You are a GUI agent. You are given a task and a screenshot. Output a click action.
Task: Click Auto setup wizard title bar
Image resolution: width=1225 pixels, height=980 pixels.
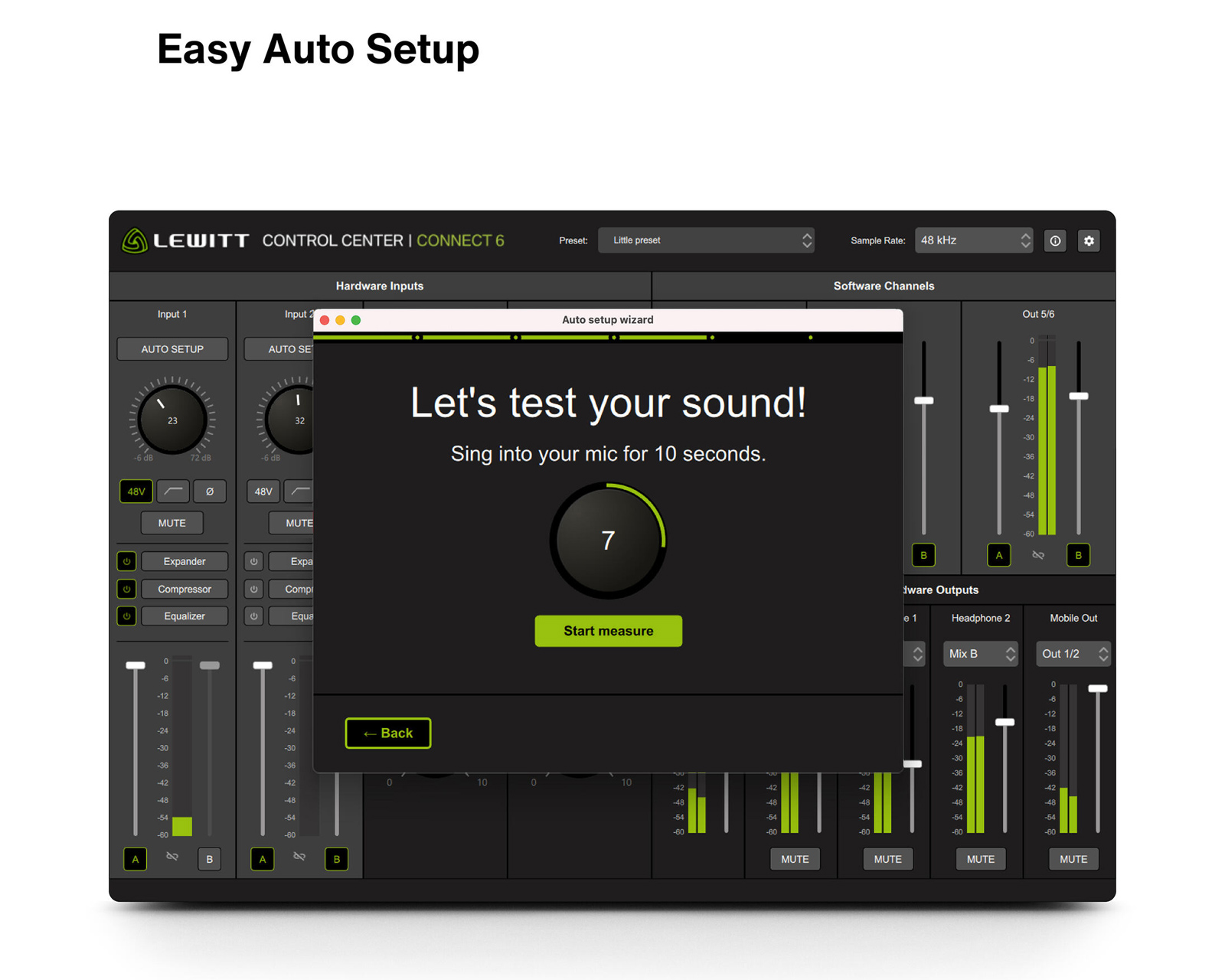coord(608,320)
